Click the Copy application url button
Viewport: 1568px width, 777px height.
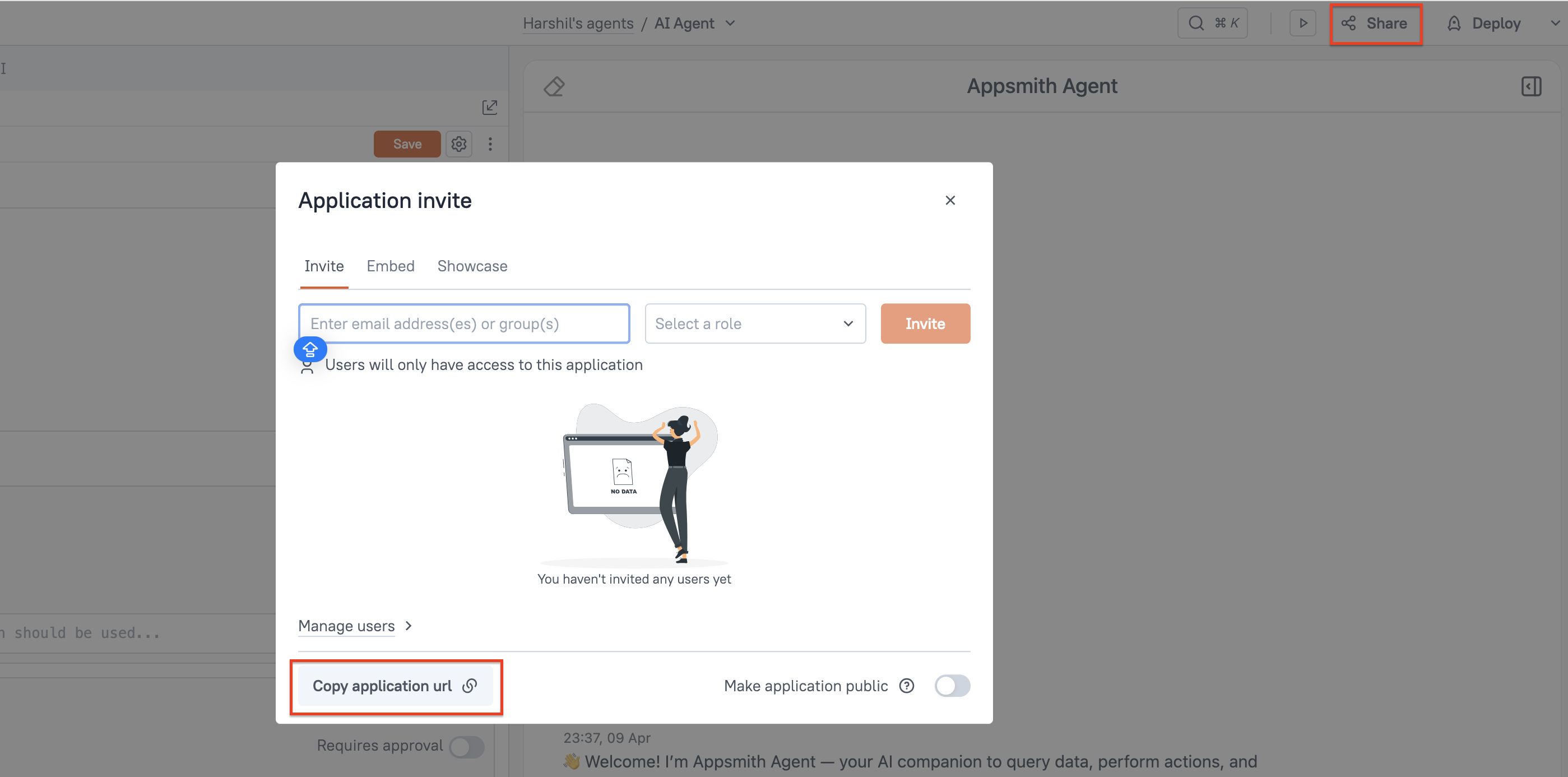click(x=395, y=686)
